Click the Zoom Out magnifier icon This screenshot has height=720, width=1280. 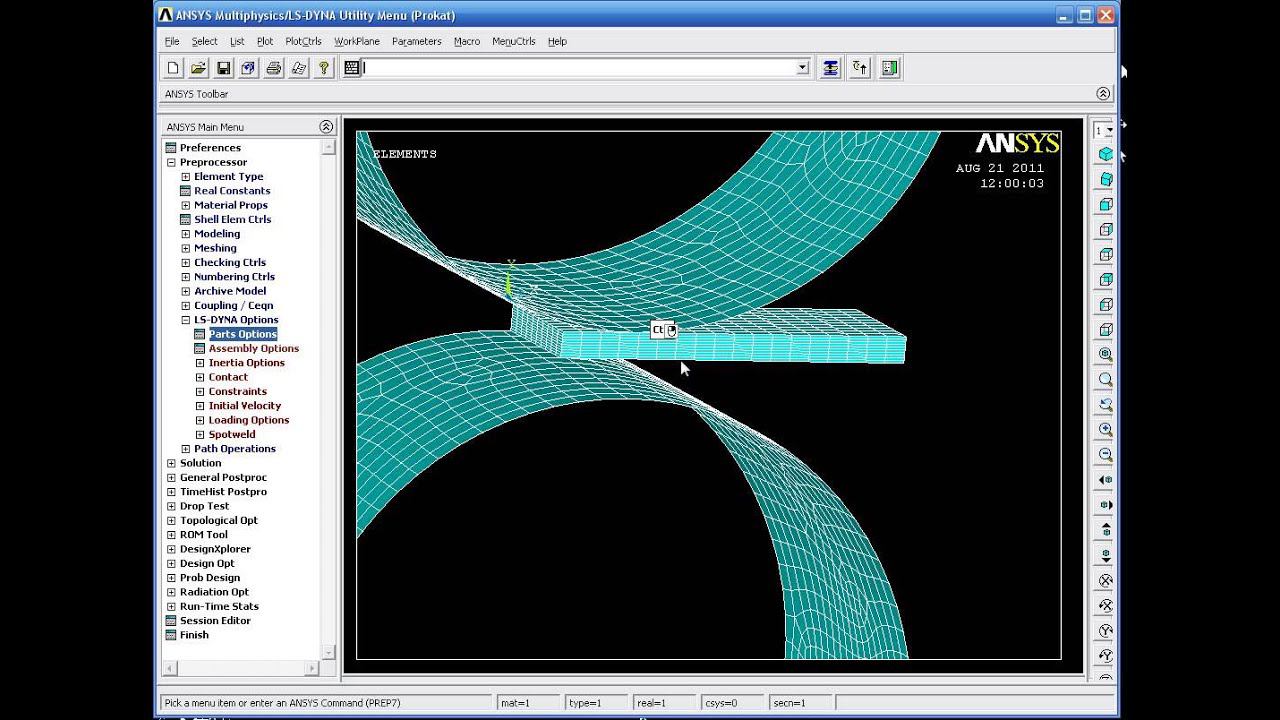pos(1105,454)
